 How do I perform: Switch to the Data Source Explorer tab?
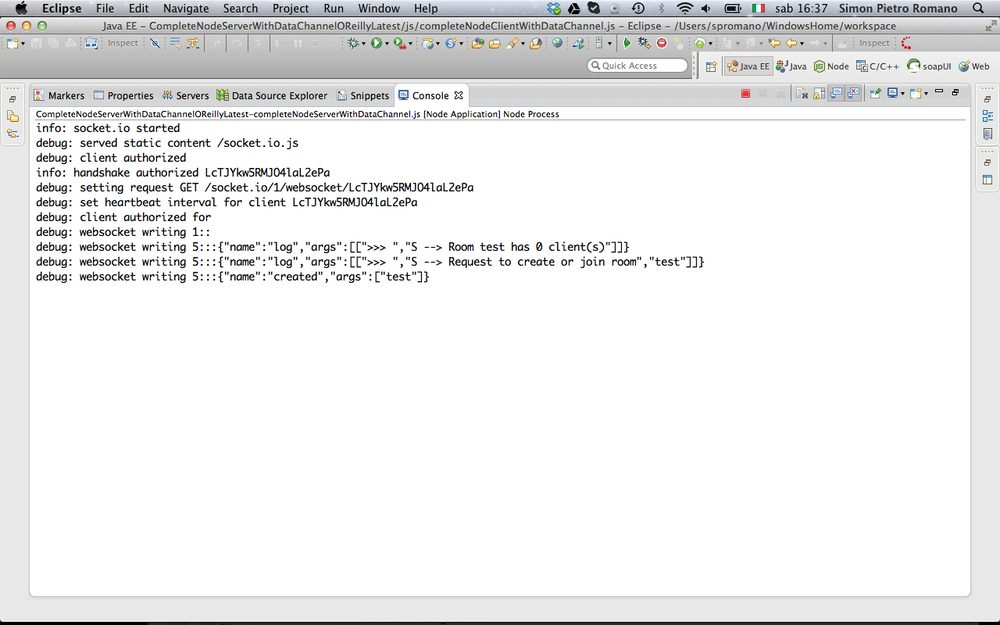tap(272, 96)
